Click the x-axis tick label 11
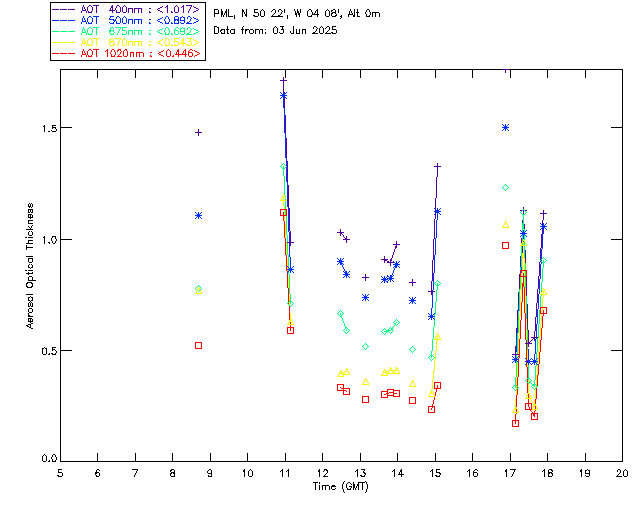 tap(285, 473)
